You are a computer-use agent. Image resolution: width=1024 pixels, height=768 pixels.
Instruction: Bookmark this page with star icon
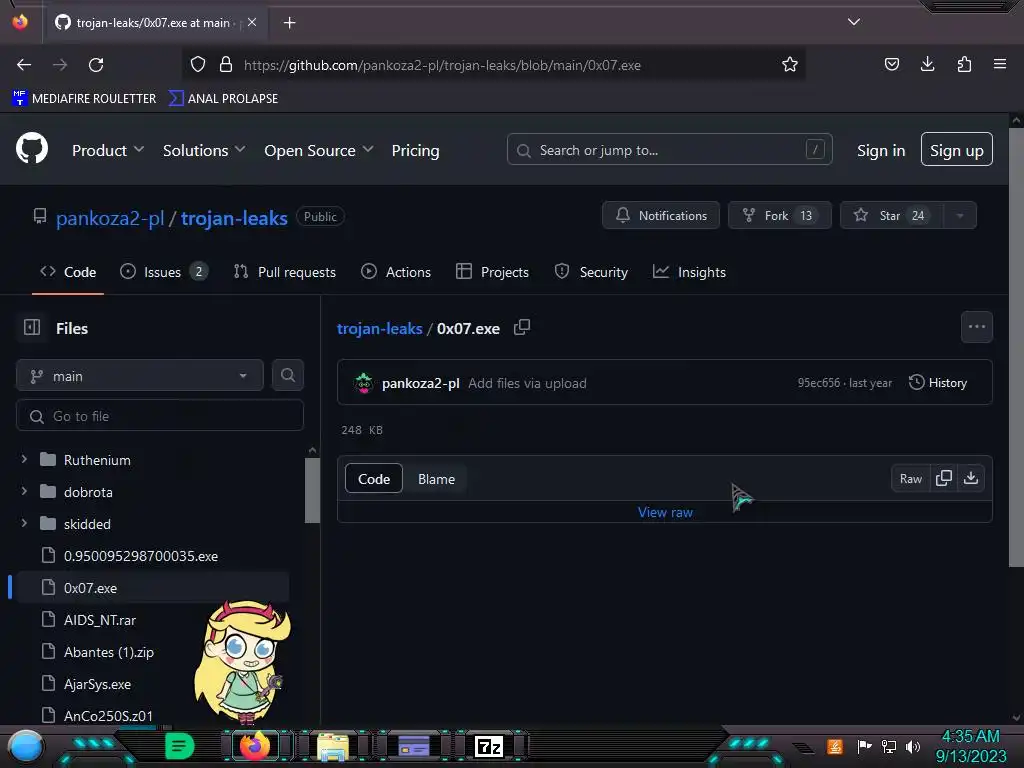tap(790, 65)
